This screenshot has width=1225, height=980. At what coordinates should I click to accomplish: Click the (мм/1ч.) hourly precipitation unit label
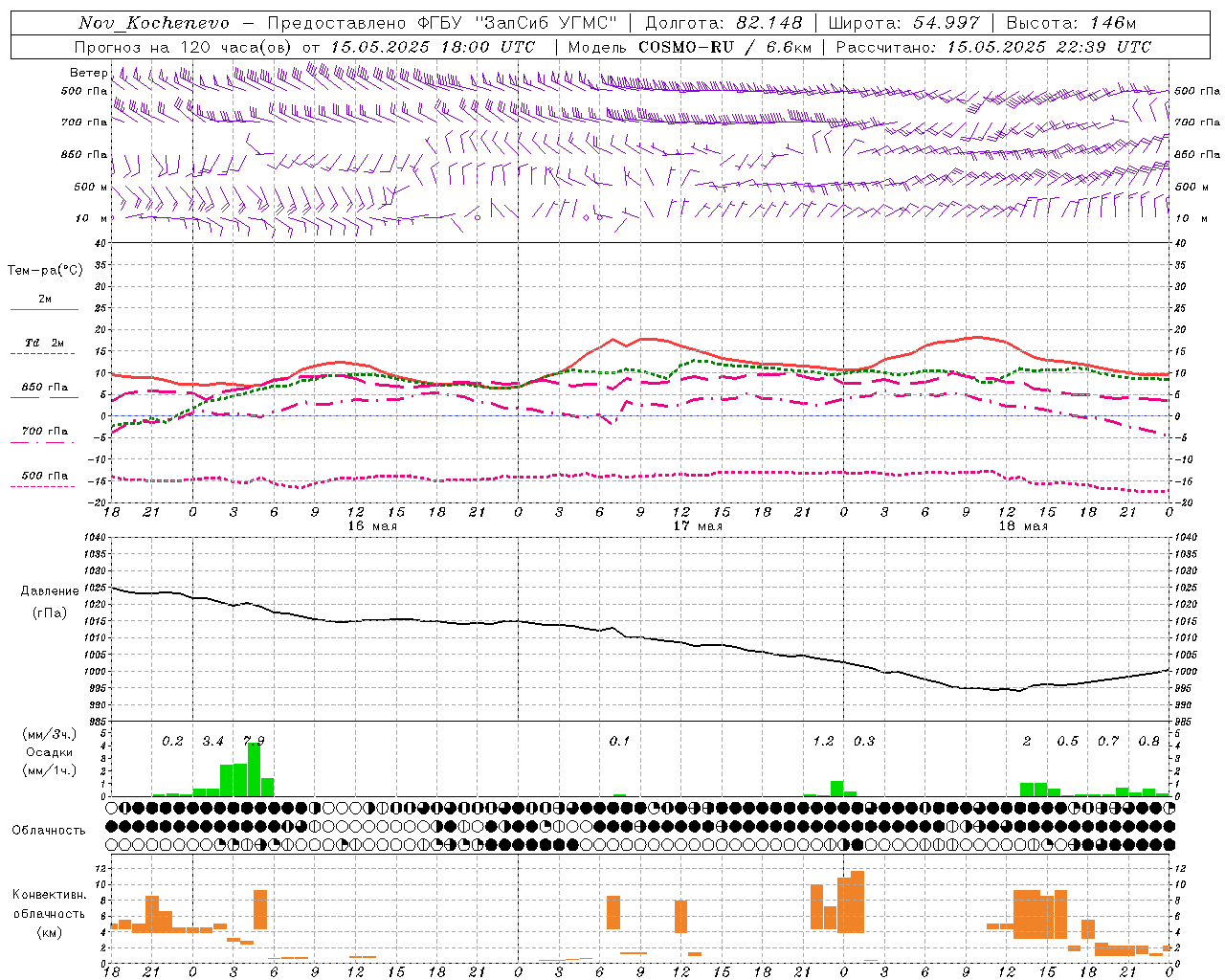(50, 770)
